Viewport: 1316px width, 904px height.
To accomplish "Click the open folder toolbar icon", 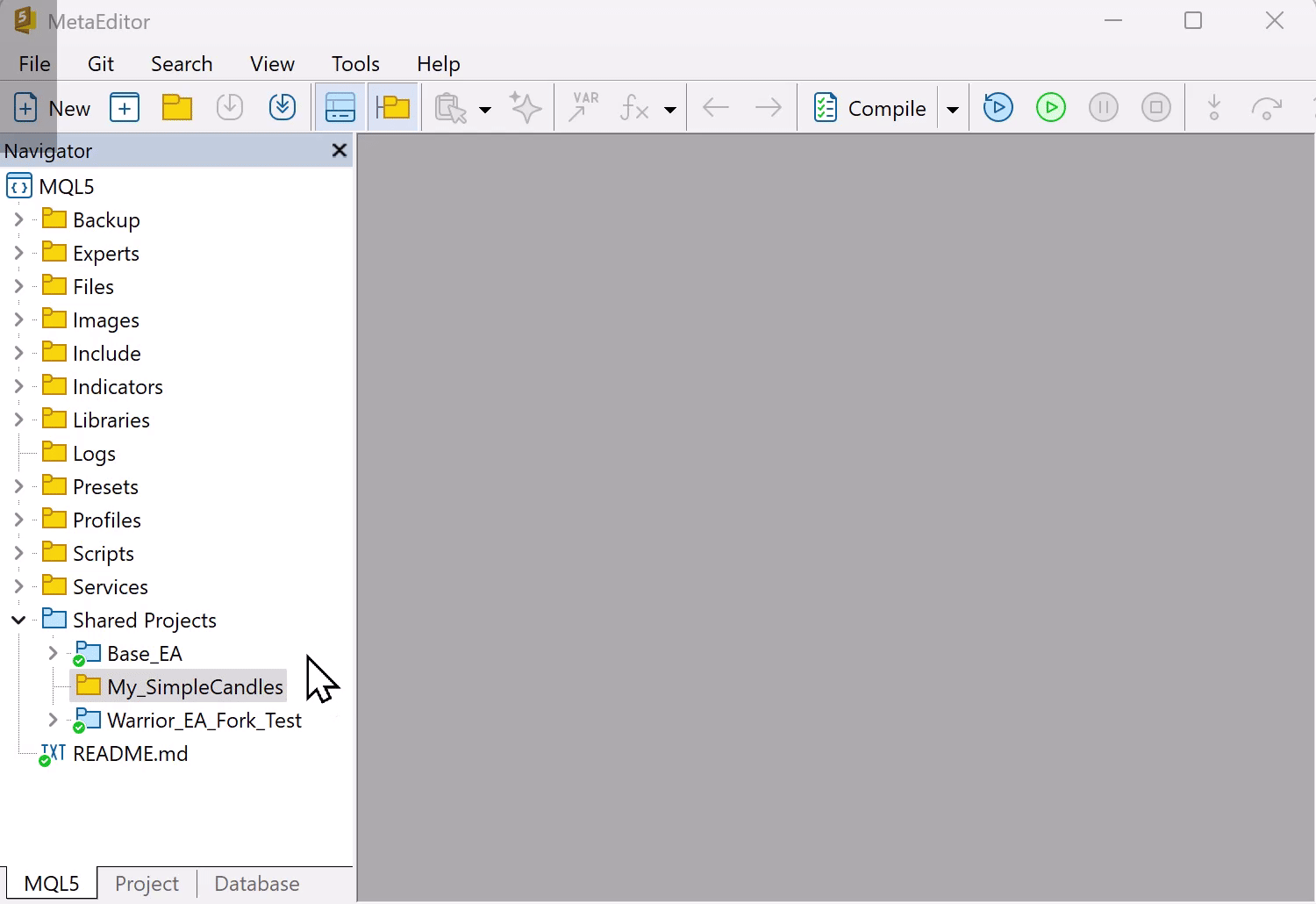I will click(177, 108).
